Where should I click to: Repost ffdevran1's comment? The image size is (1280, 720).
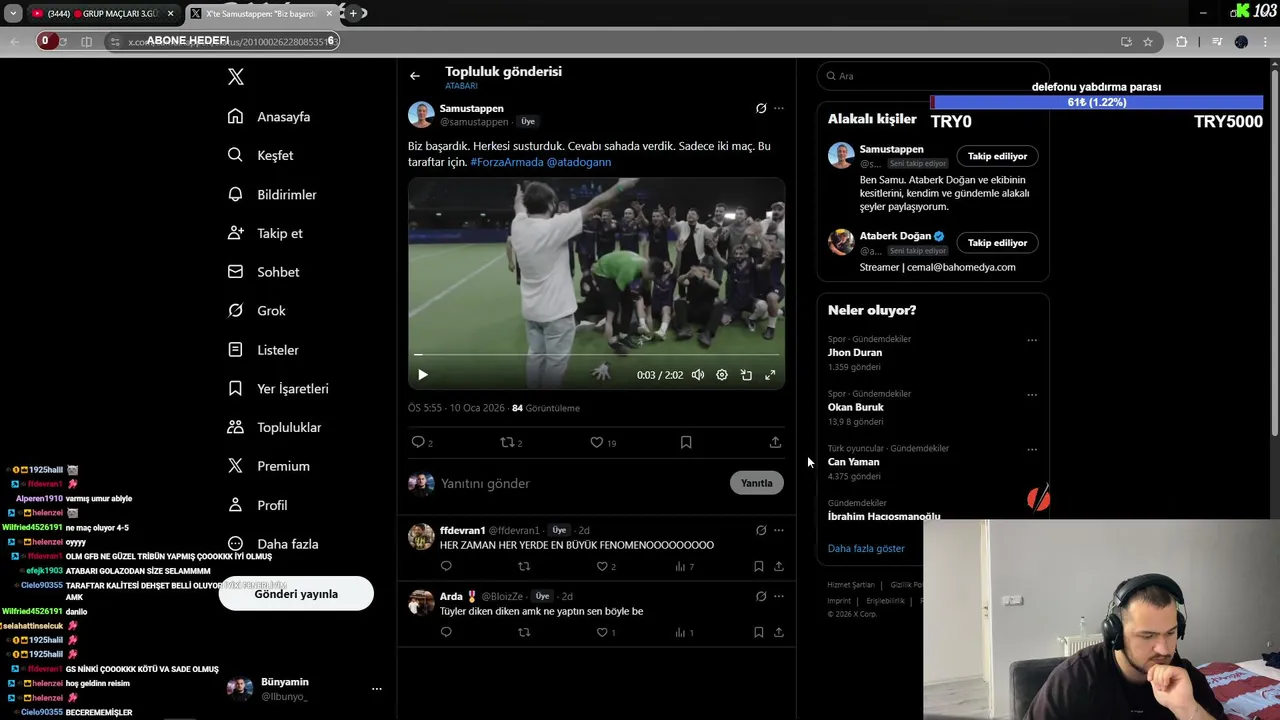pos(524,567)
